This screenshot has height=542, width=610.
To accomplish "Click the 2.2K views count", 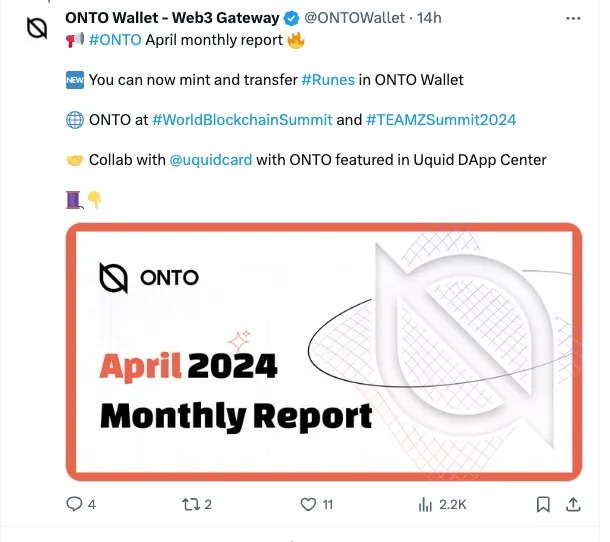I will (x=453, y=504).
